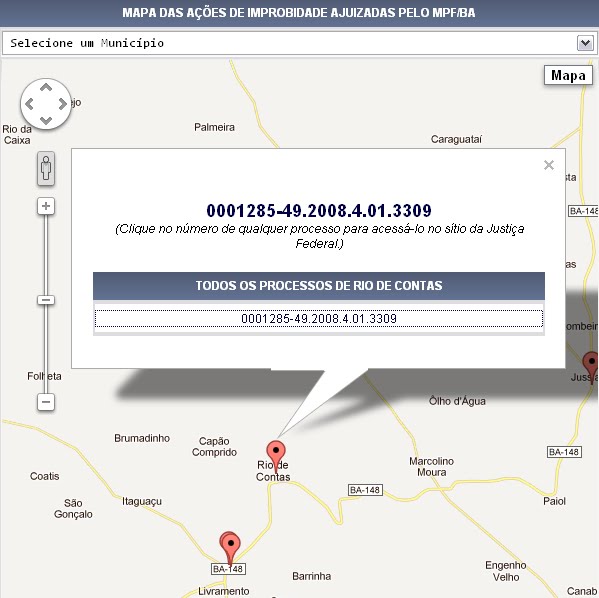Pan the map right with arrow
This screenshot has width=599, height=598.
[63, 104]
